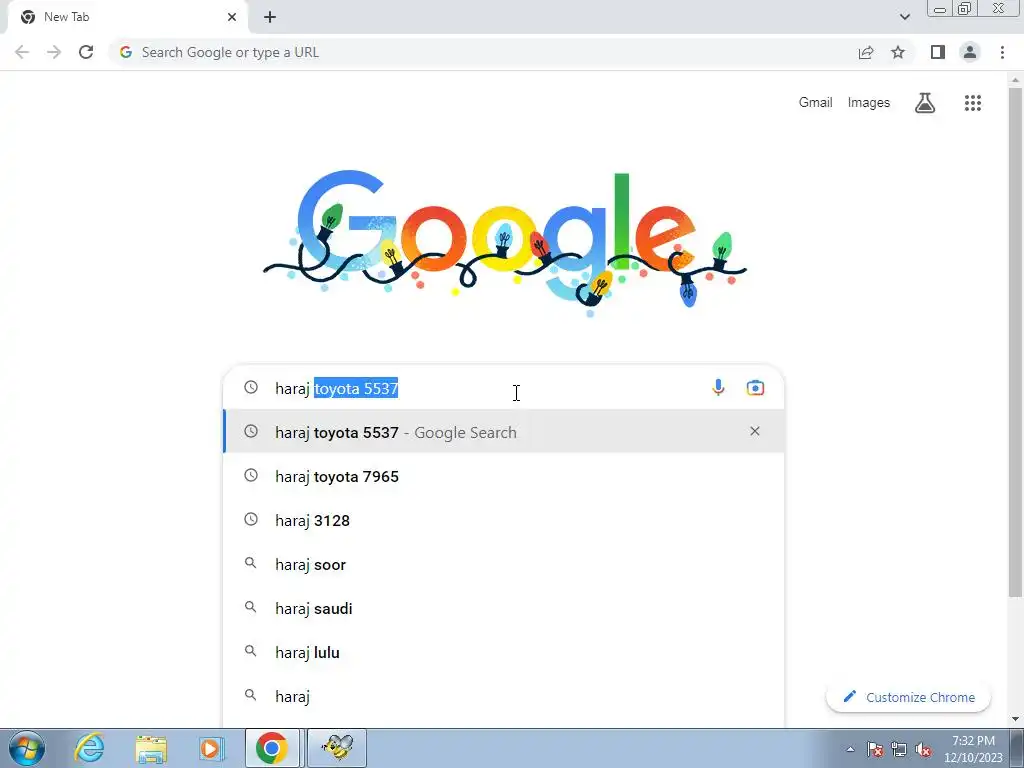Open Windows Explorer from the taskbar
The height and width of the screenshot is (768, 1024).
[x=151, y=748]
